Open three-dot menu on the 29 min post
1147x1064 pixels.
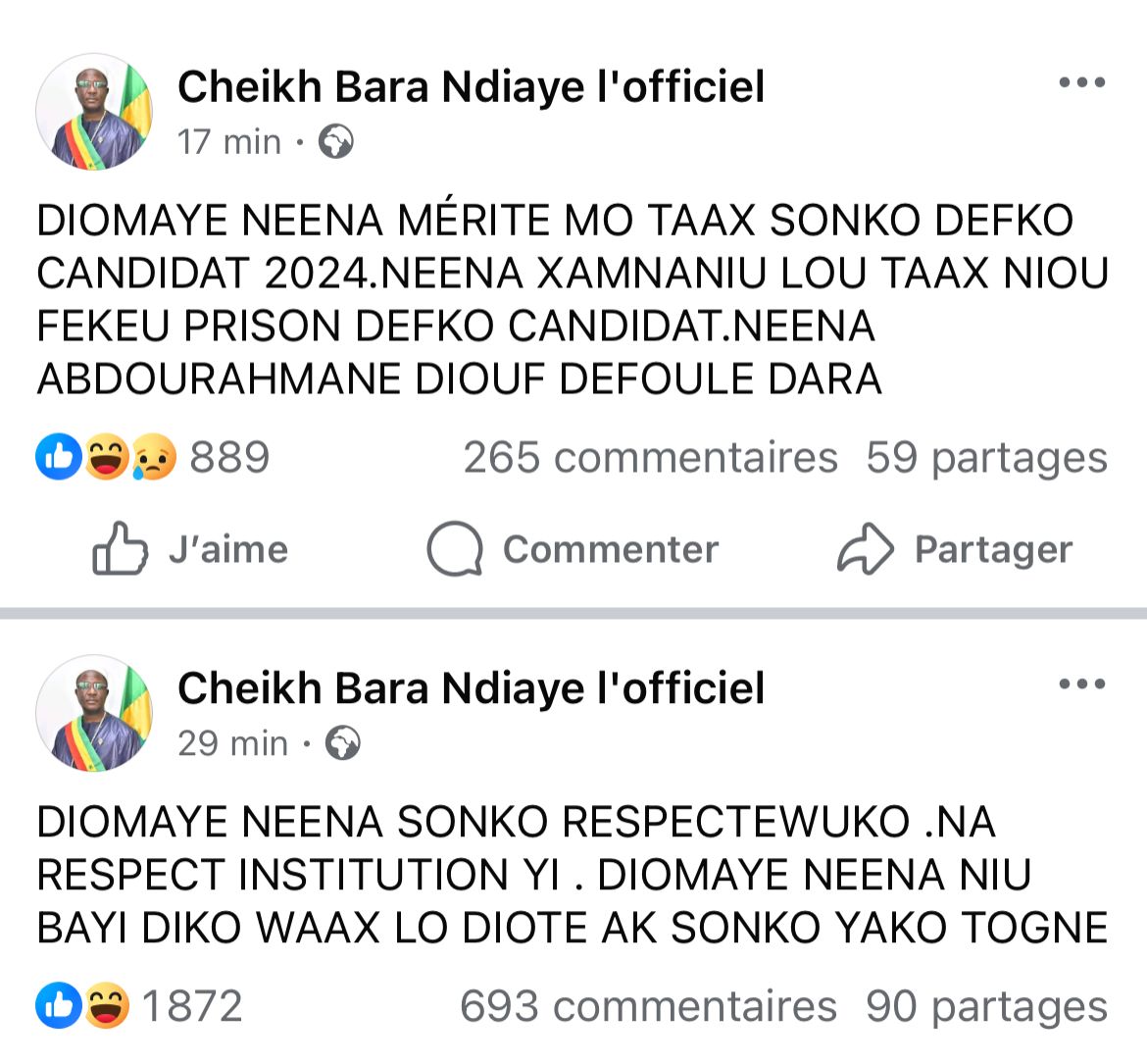tap(1082, 684)
